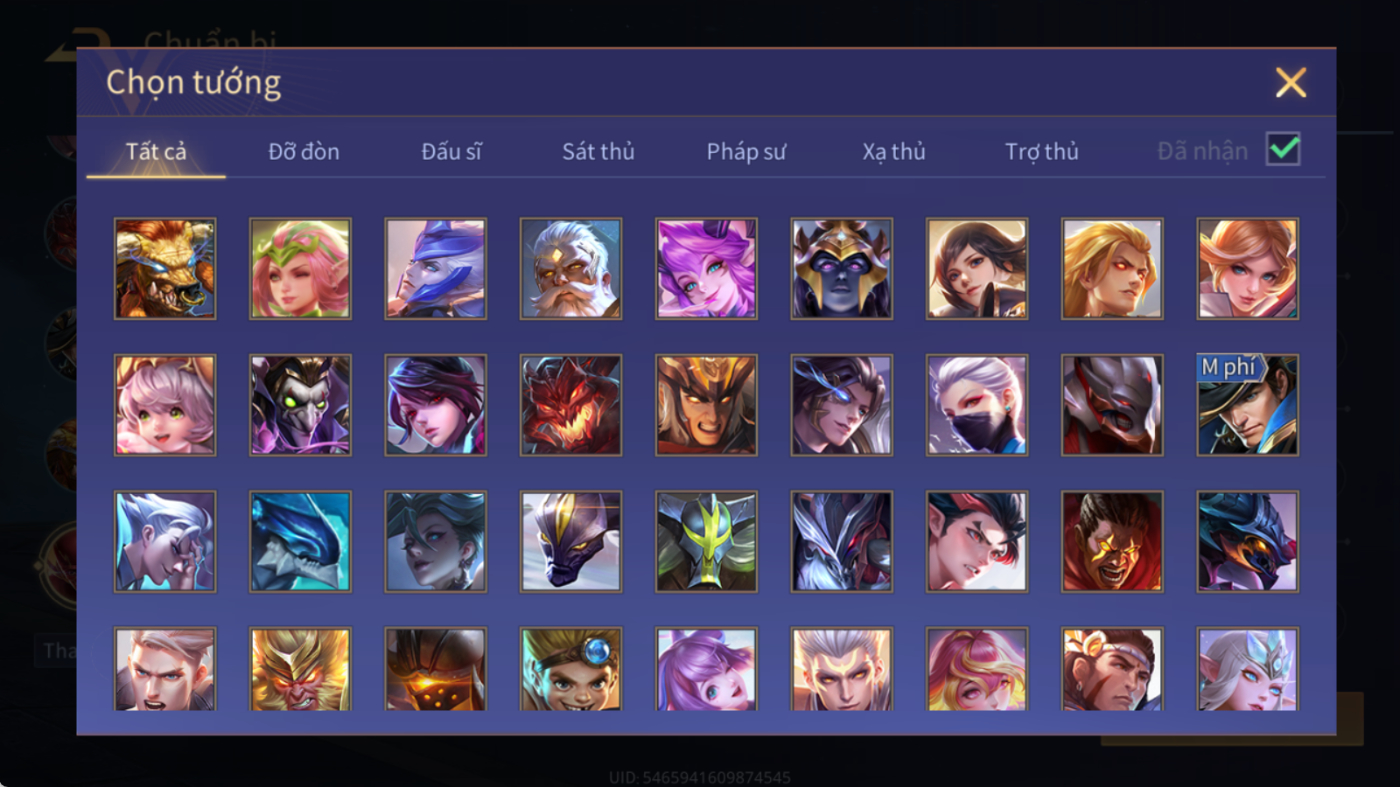This screenshot has width=1400, height=787.
Task: Close the Chọn tướng dialog
Action: pyautogui.click(x=1291, y=82)
